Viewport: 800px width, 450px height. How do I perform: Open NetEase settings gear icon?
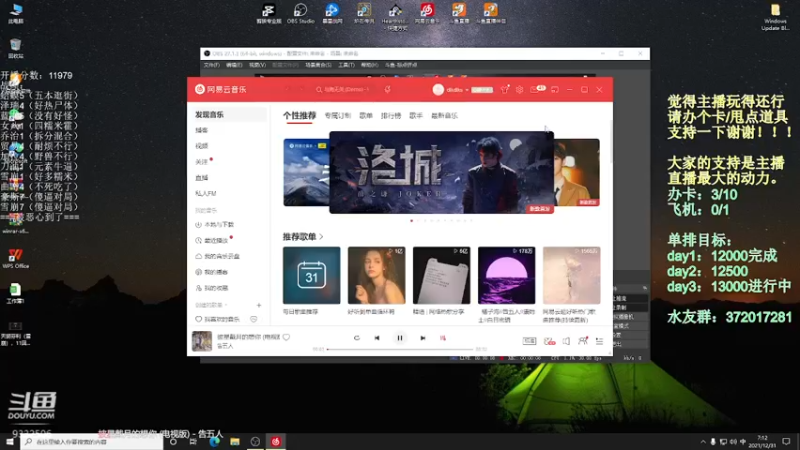click(x=519, y=89)
